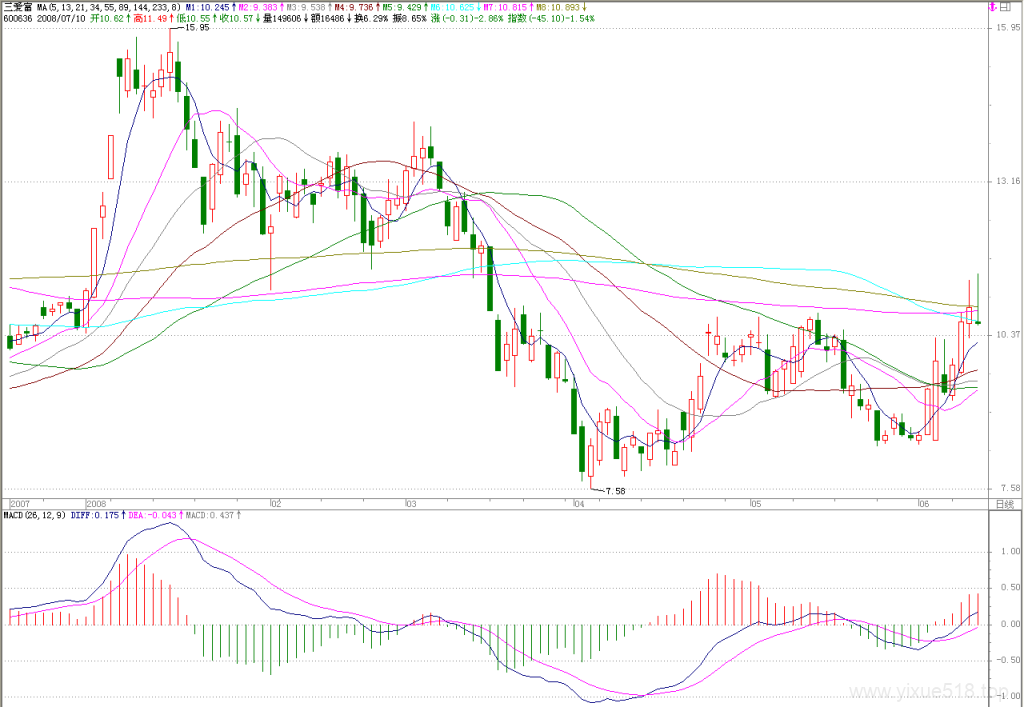The height and width of the screenshot is (707, 1024).
Task: Click the 15.95 high price marker
Action: coord(195,28)
